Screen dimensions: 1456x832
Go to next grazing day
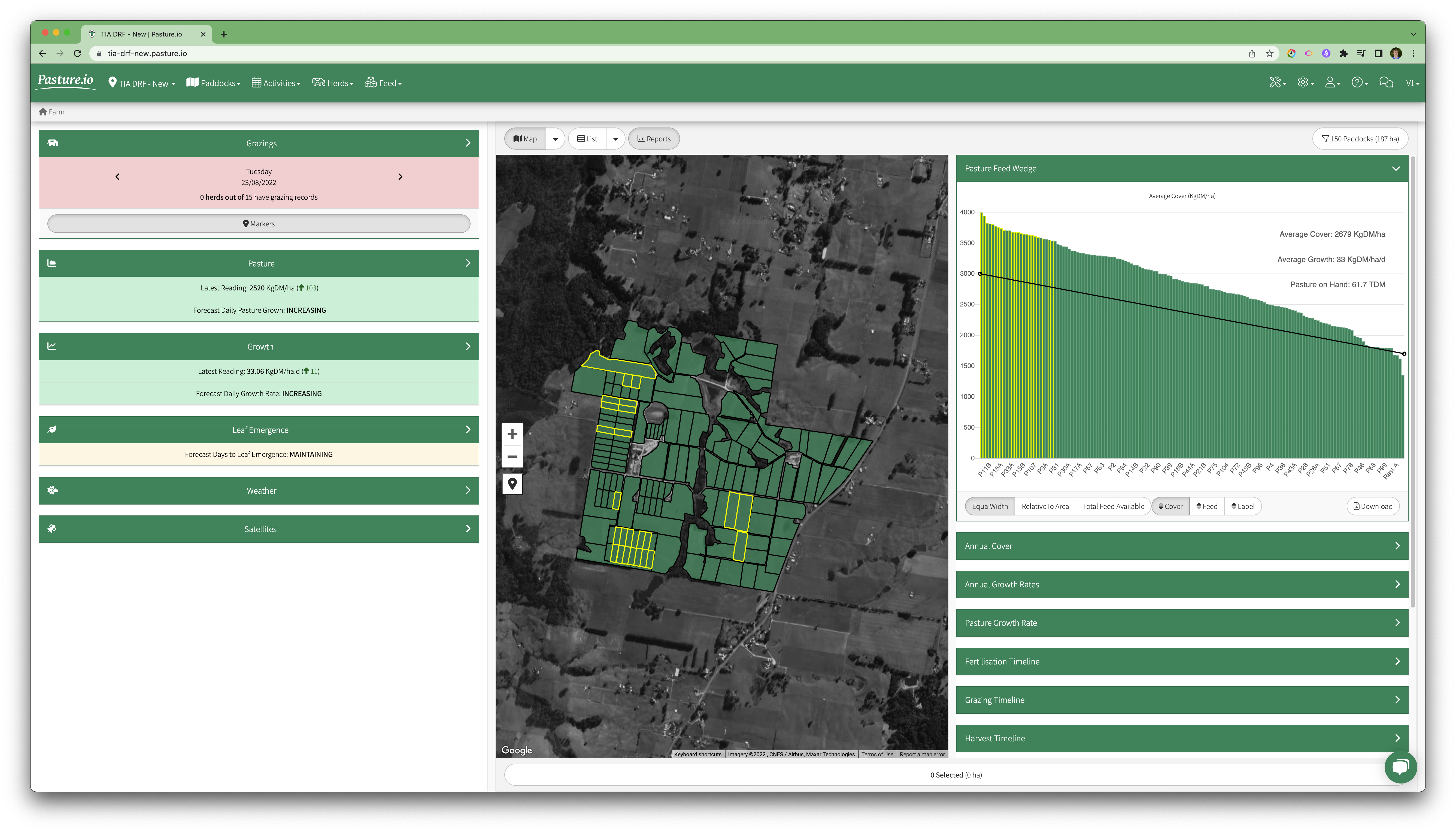[x=400, y=177]
